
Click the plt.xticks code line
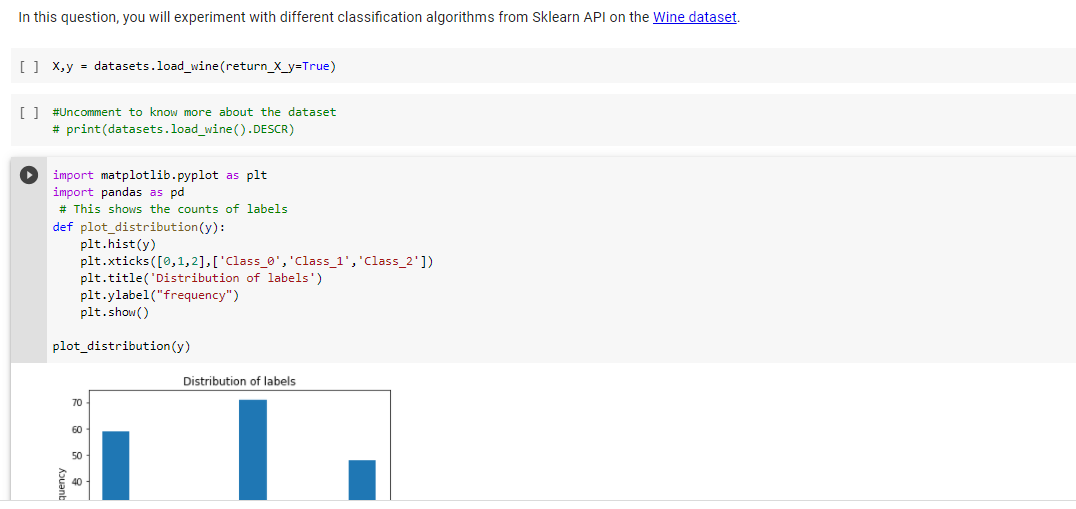(x=257, y=261)
